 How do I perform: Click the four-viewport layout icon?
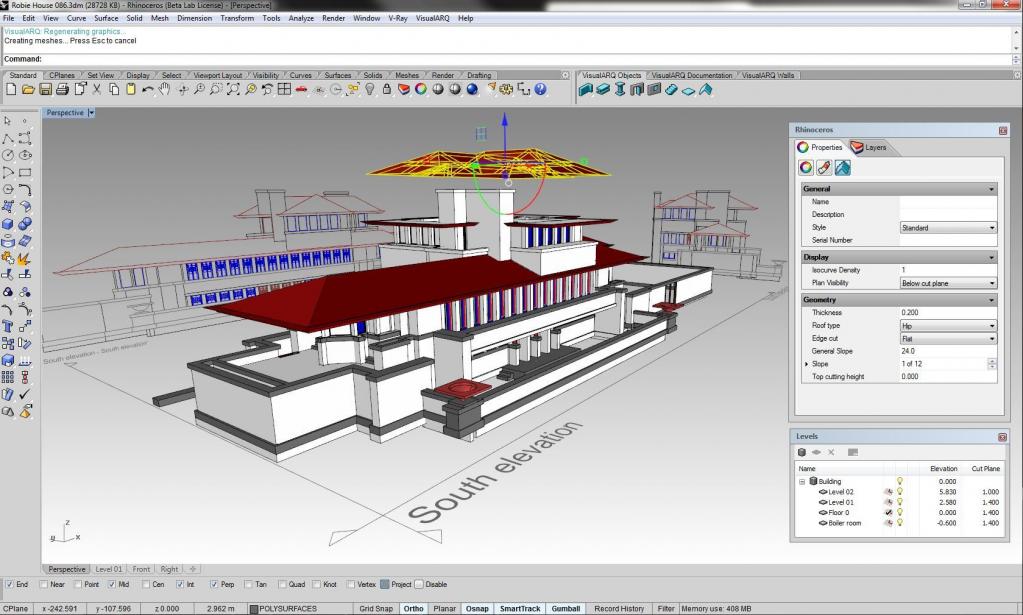point(284,89)
